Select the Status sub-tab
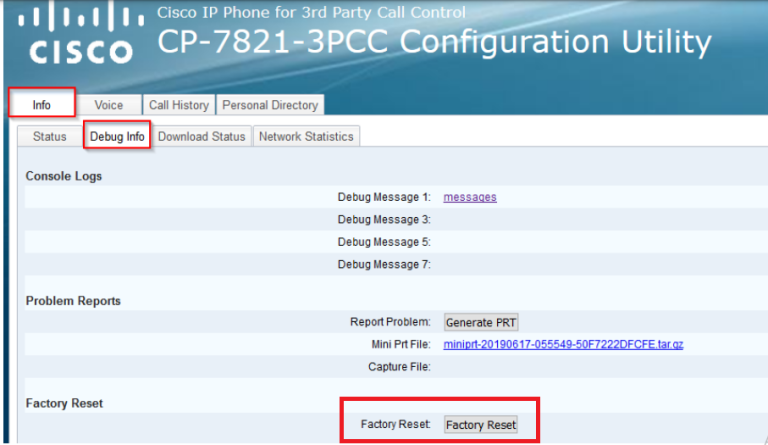This screenshot has height=445, width=768. (x=49, y=137)
